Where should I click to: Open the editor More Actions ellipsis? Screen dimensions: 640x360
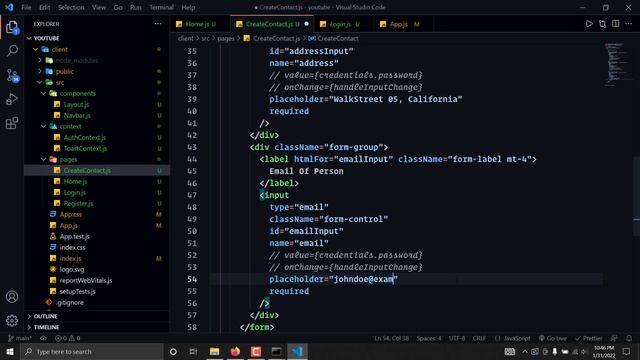629,24
